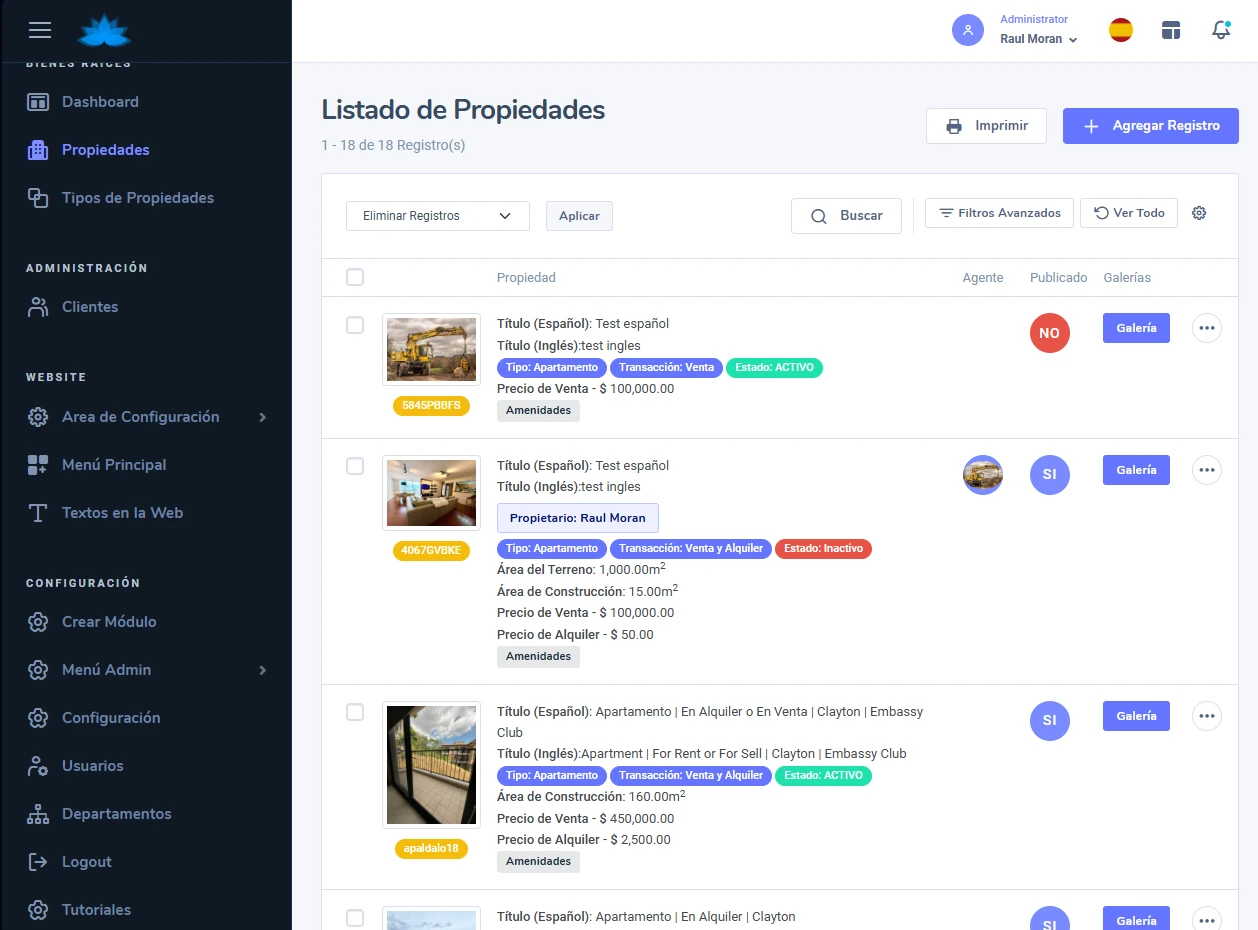Image resolution: width=1258 pixels, height=930 pixels.
Task: Open Galería for property apaldalo18
Action: pyautogui.click(x=1136, y=716)
